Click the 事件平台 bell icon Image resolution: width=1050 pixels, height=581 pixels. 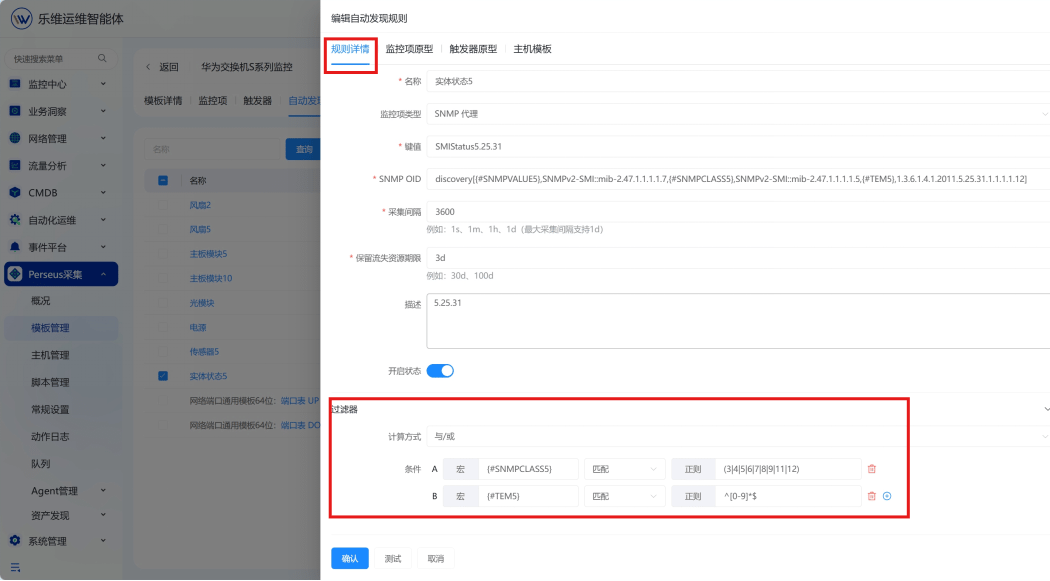coord(15,247)
